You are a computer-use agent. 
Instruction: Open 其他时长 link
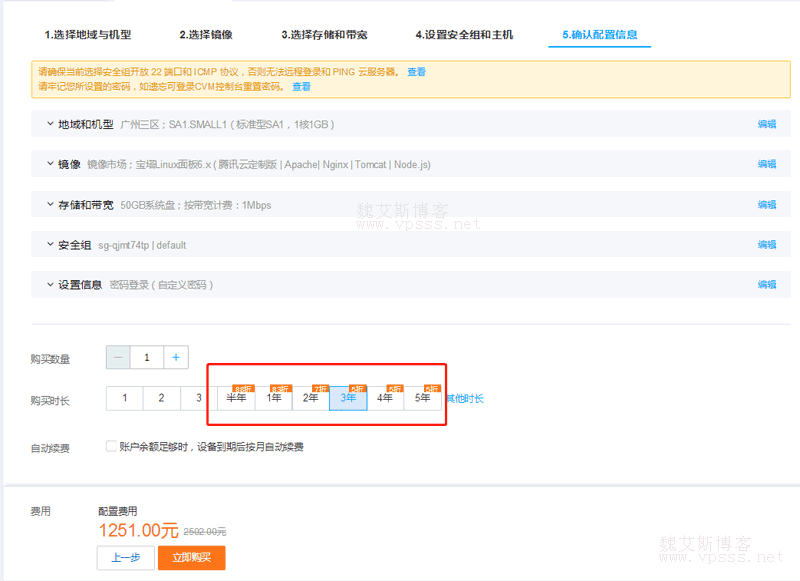point(465,399)
